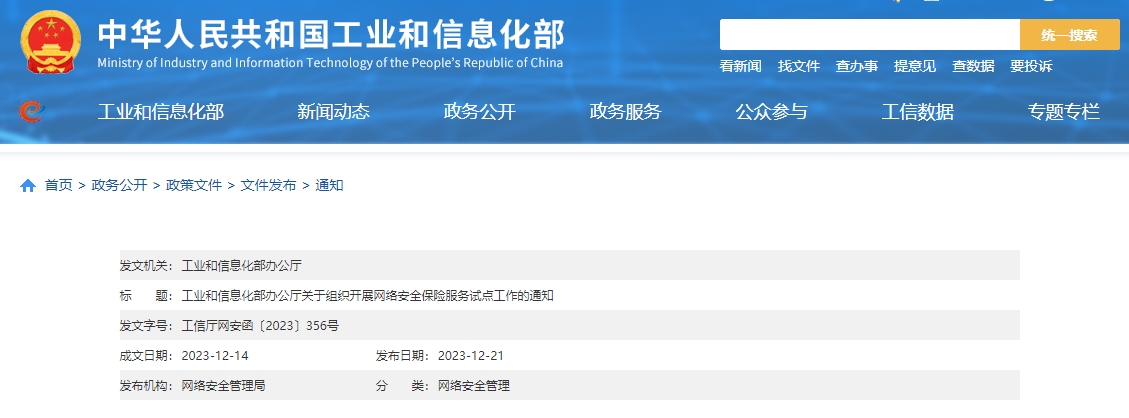Go to 政务服务 in the main navigation
This screenshot has width=1129, height=418.
[x=625, y=112]
